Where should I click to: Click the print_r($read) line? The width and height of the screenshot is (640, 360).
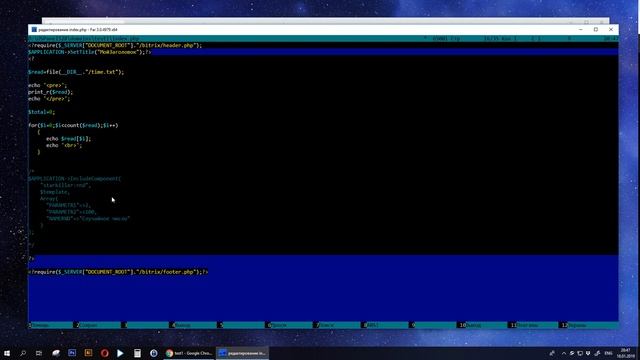pos(51,92)
